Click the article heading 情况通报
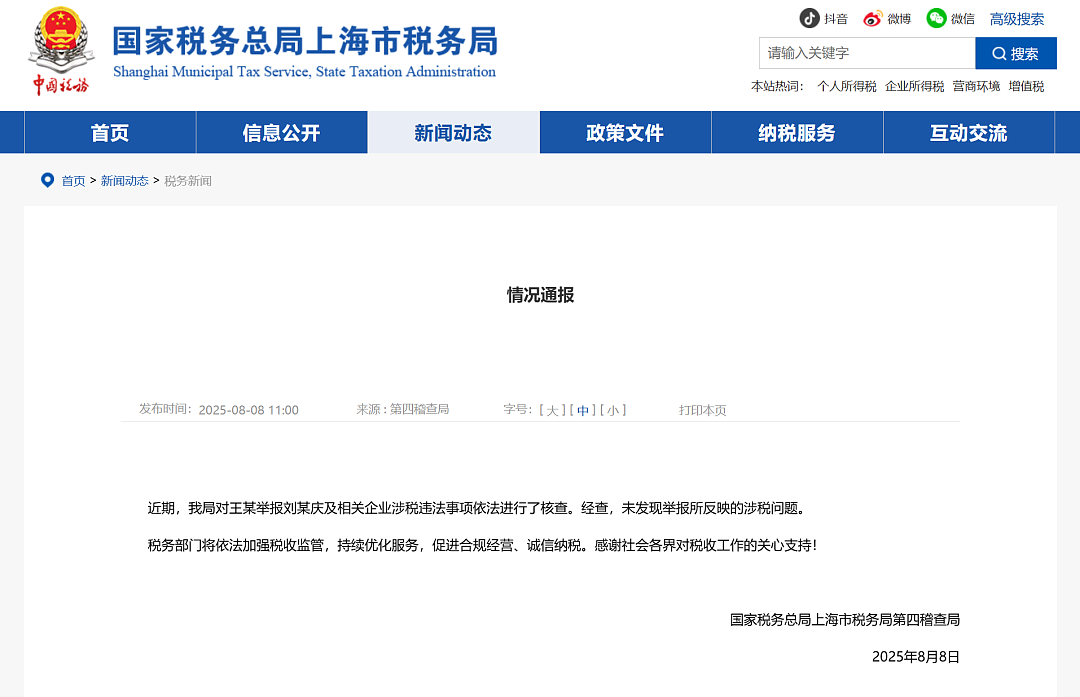1080x697 pixels. tap(541, 295)
